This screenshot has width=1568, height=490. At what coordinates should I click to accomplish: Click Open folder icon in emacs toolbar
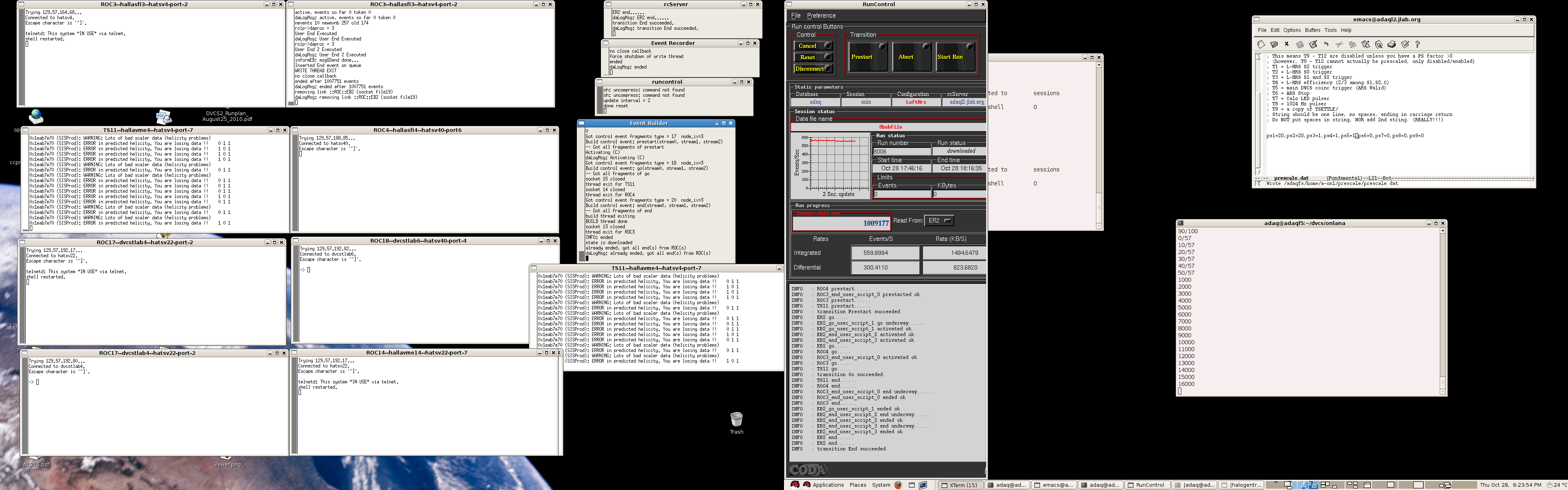point(1274,45)
